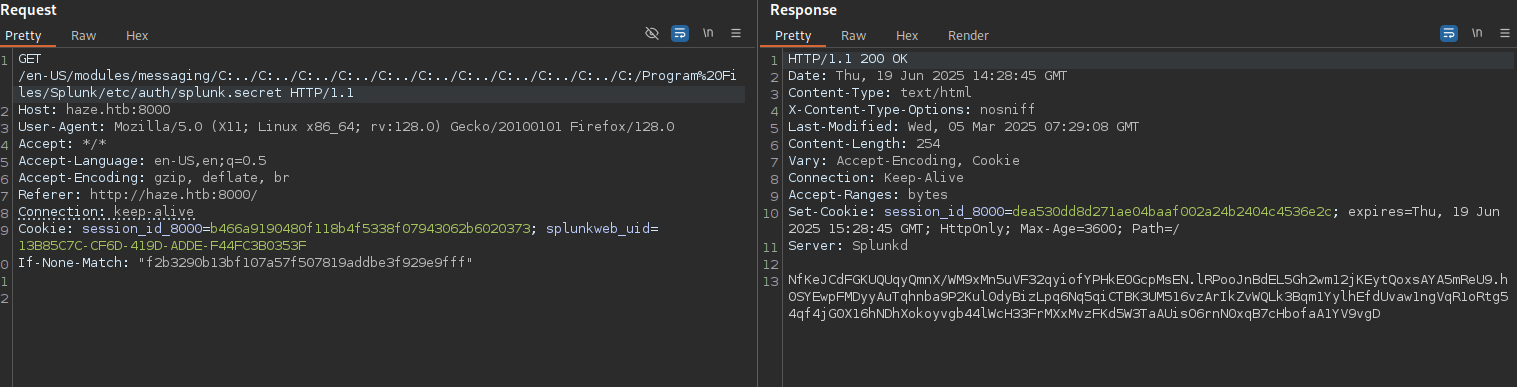Click the Request panel title
Screen dimensions: 1517x387
[x=29, y=10]
